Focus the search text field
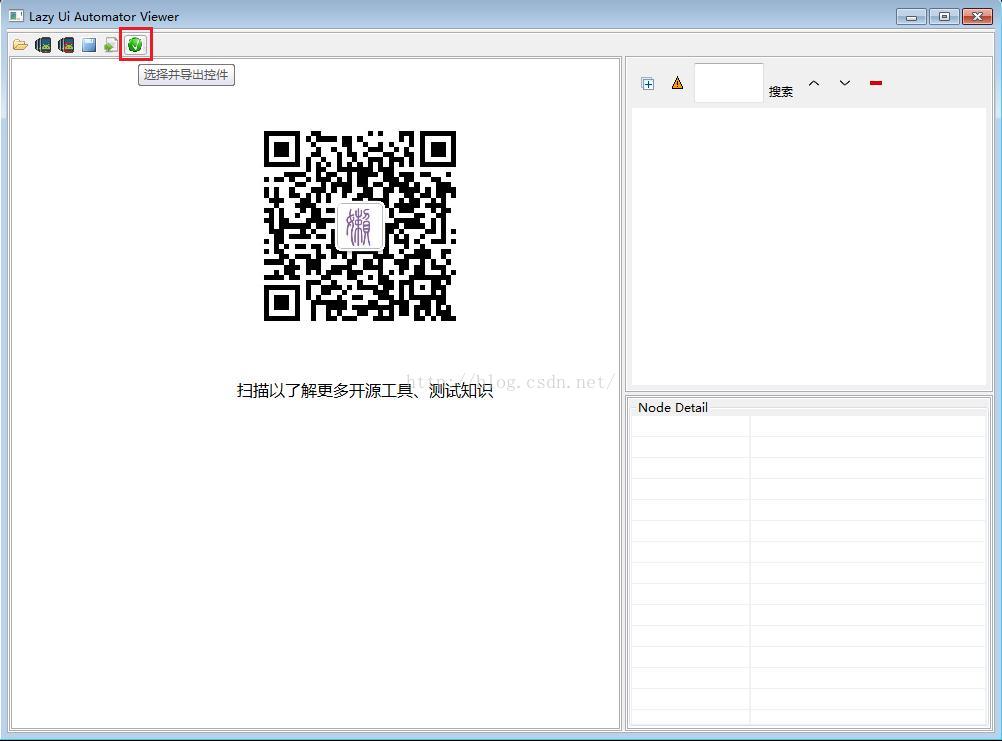Viewport: 1002px width, 742px height. 728,82
